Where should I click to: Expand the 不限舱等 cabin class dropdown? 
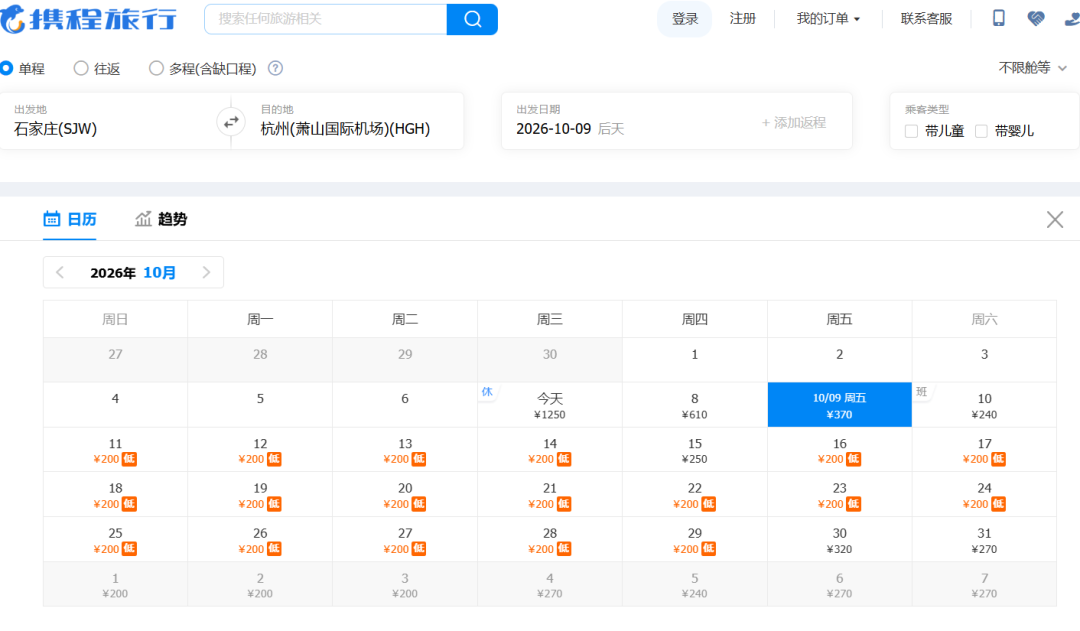coord(1032,68)
